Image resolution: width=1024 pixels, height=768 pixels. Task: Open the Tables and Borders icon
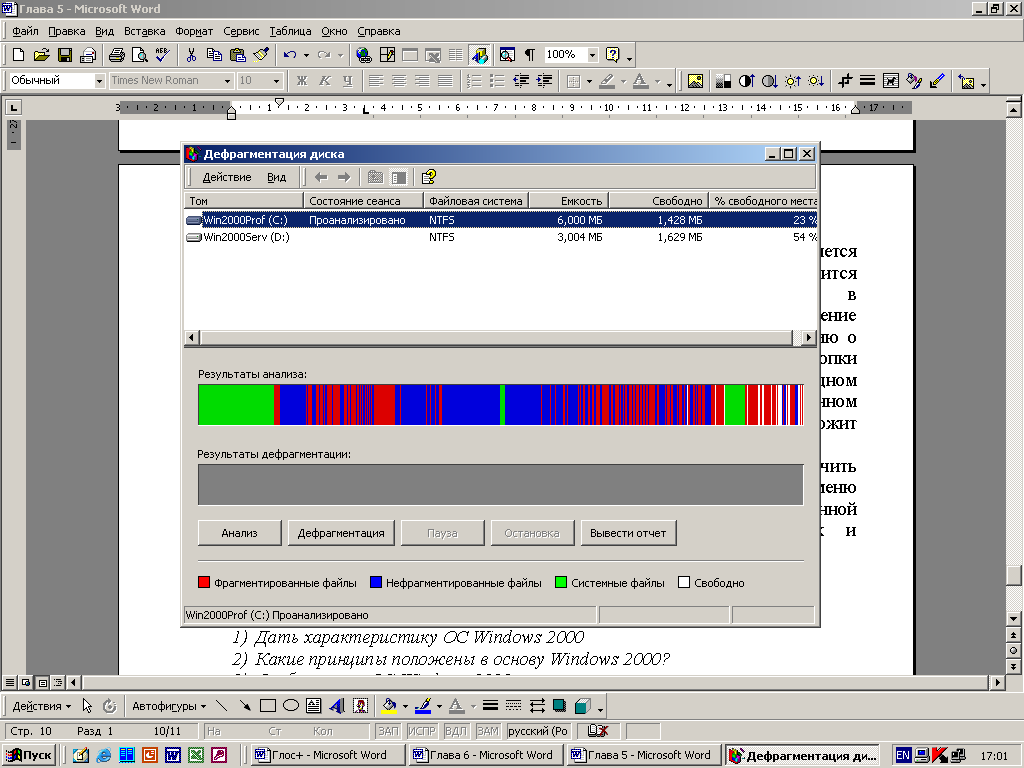tap(387, 55)
